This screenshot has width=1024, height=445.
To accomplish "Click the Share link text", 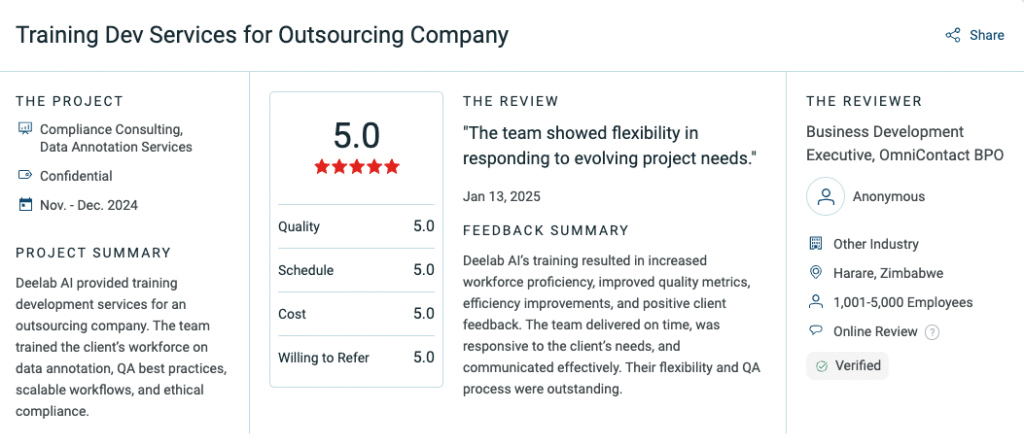I will pyautogui.click(x=986, y=35).
